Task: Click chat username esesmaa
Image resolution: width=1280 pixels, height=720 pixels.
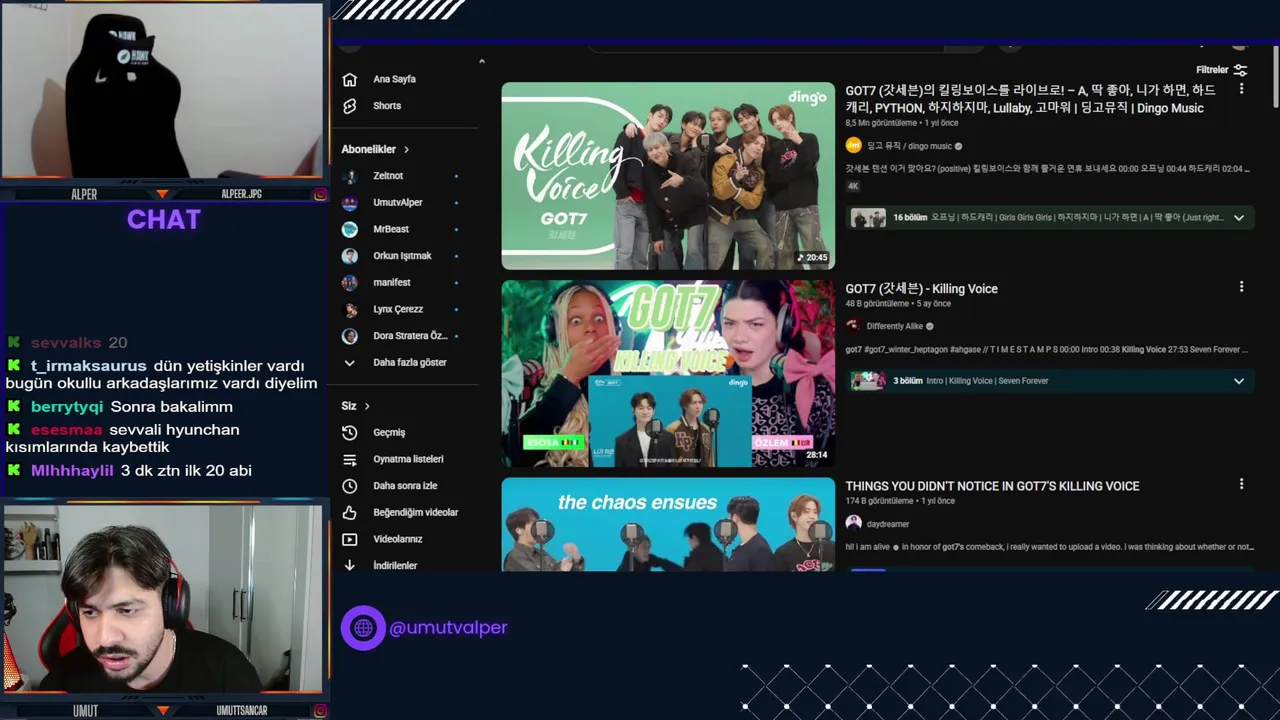Action: point(66,430)
